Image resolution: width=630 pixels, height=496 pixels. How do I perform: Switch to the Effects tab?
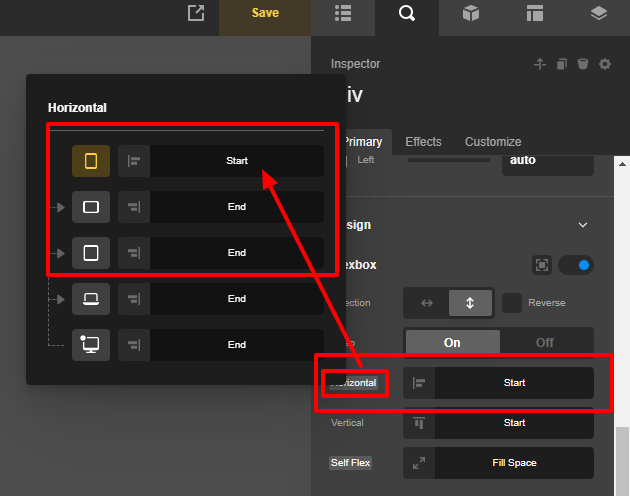coord(423,142)
